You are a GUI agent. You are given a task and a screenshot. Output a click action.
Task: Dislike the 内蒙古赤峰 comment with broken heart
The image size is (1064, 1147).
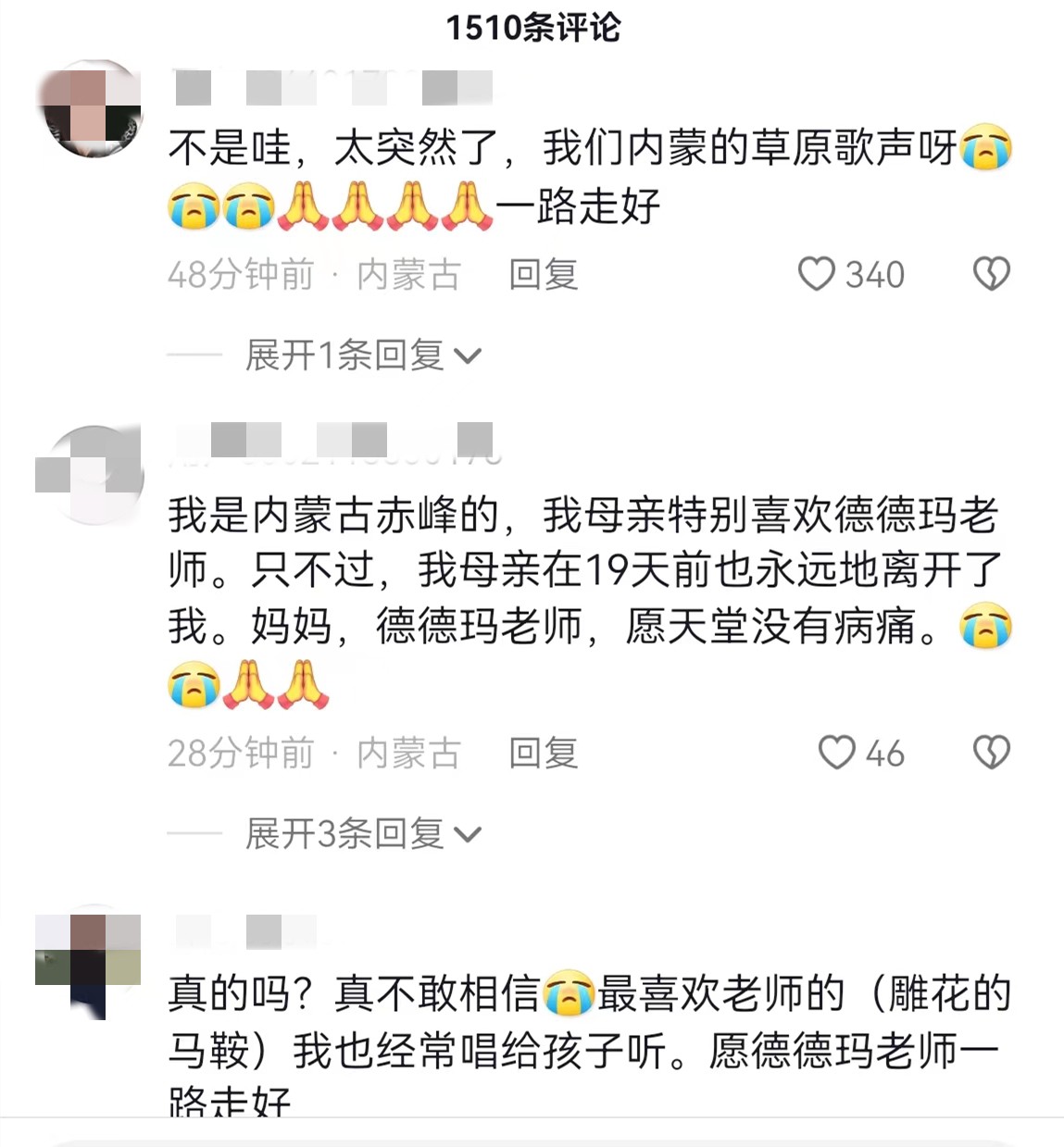[991, 753]
